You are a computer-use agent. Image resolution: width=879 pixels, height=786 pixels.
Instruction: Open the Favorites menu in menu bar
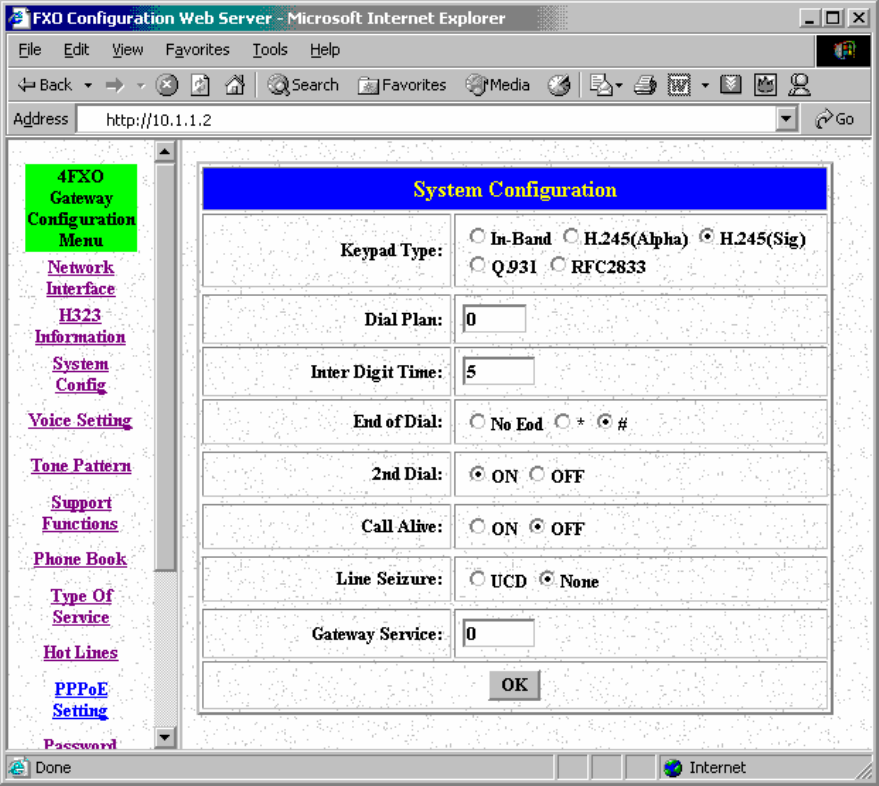point(197,50)
